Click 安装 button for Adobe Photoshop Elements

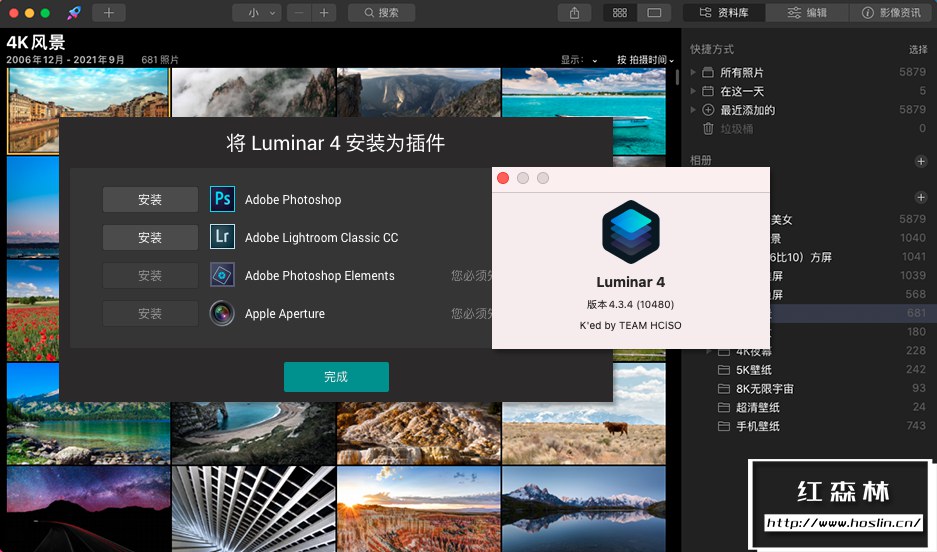pos(150,276)
